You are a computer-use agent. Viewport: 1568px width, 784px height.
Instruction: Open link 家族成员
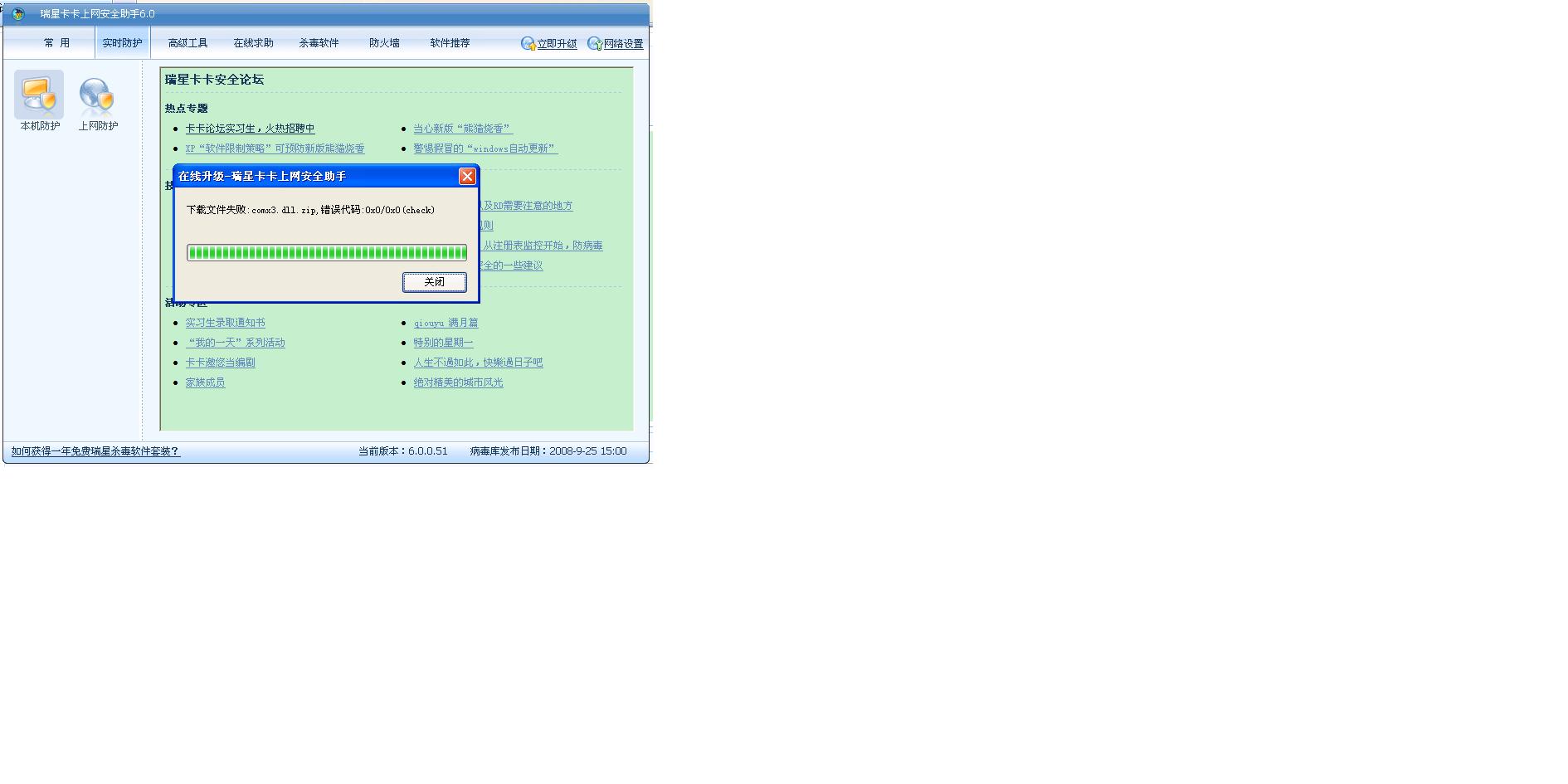point(205,382)
